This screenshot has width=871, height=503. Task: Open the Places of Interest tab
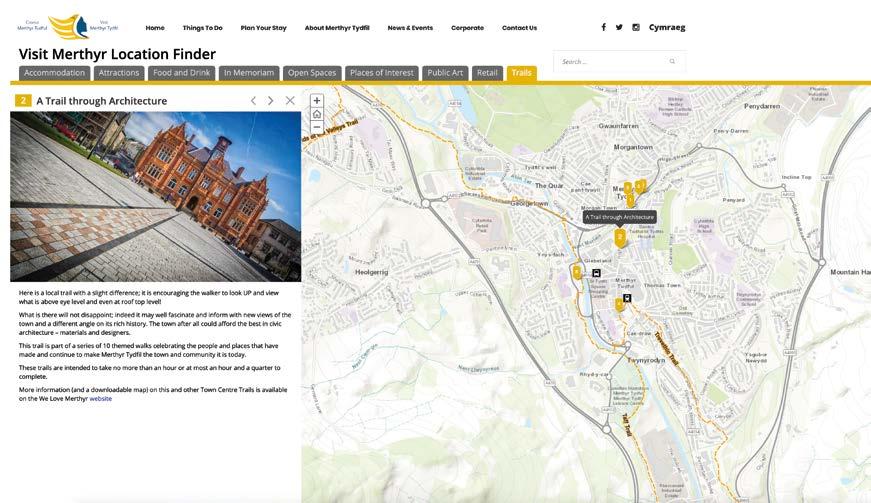click(x=382, y=73)
